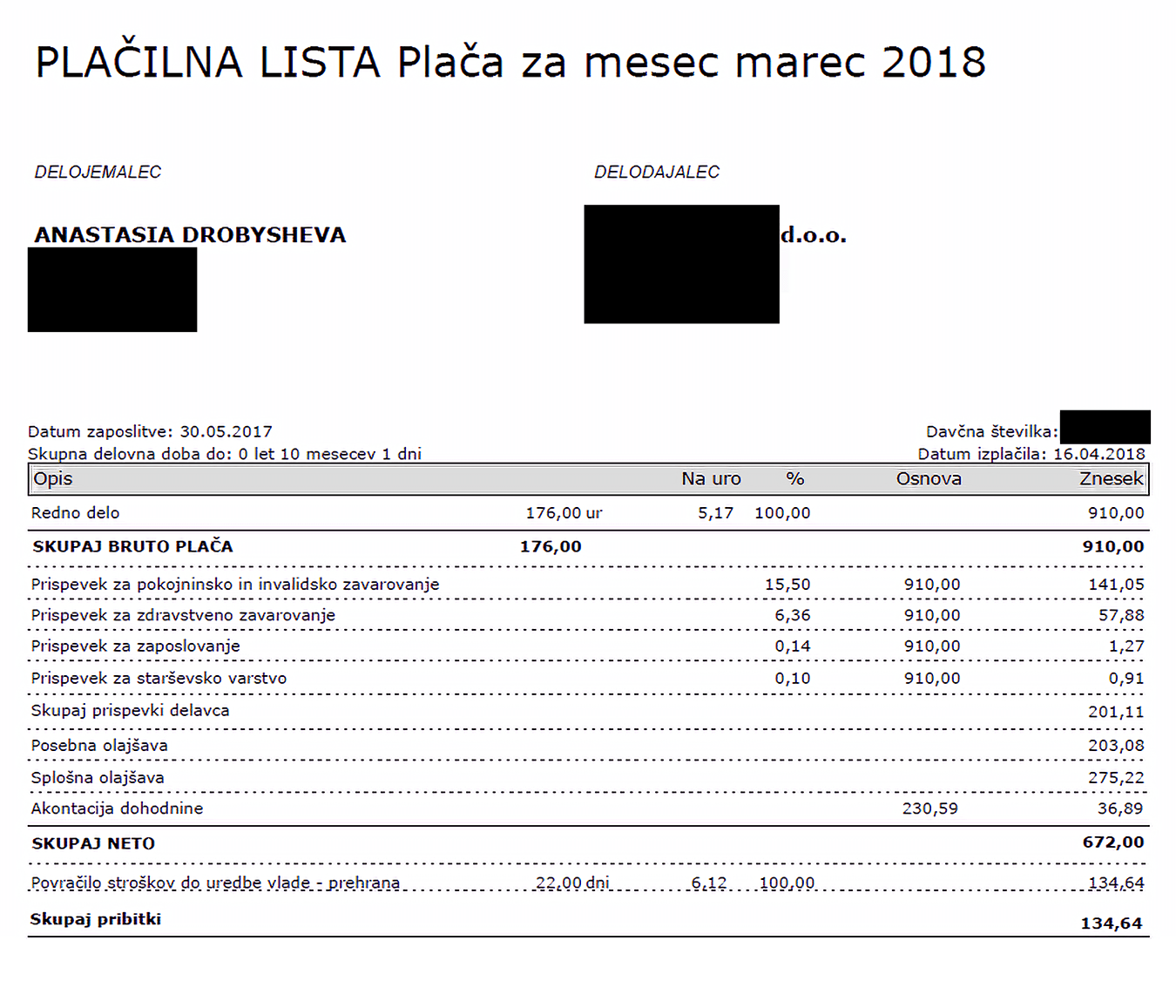Click 'Datum izplačila: 16.04.2018'

(x=1031, y=454)
